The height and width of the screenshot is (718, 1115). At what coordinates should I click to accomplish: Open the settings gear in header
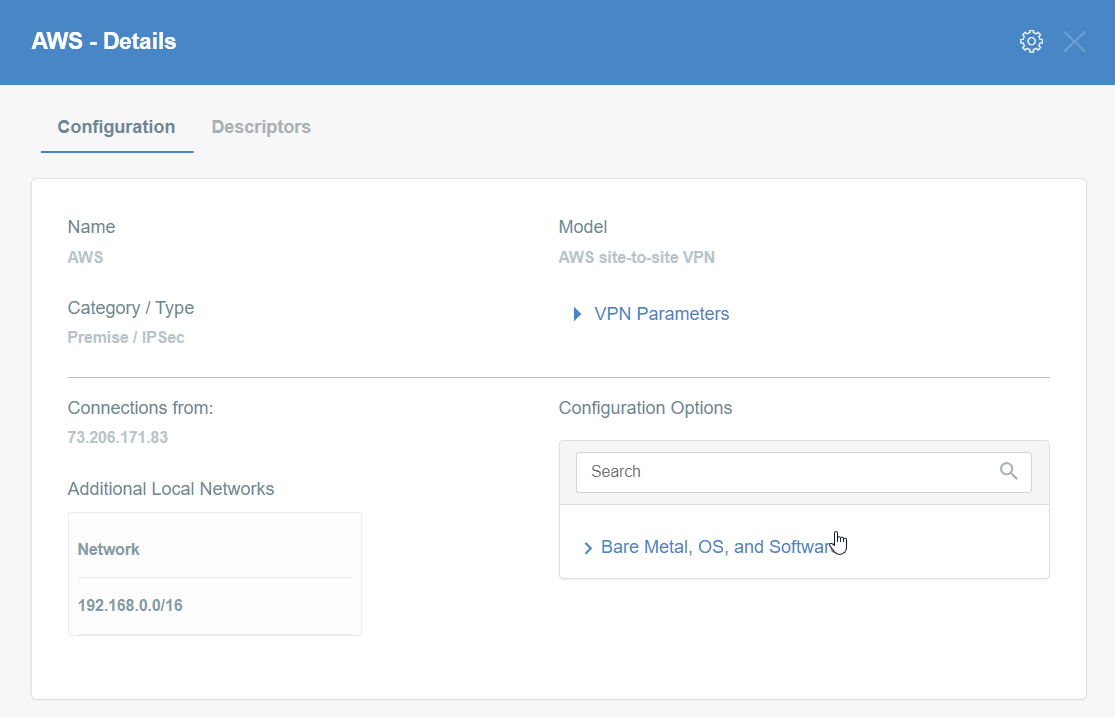pos(1031,41)
